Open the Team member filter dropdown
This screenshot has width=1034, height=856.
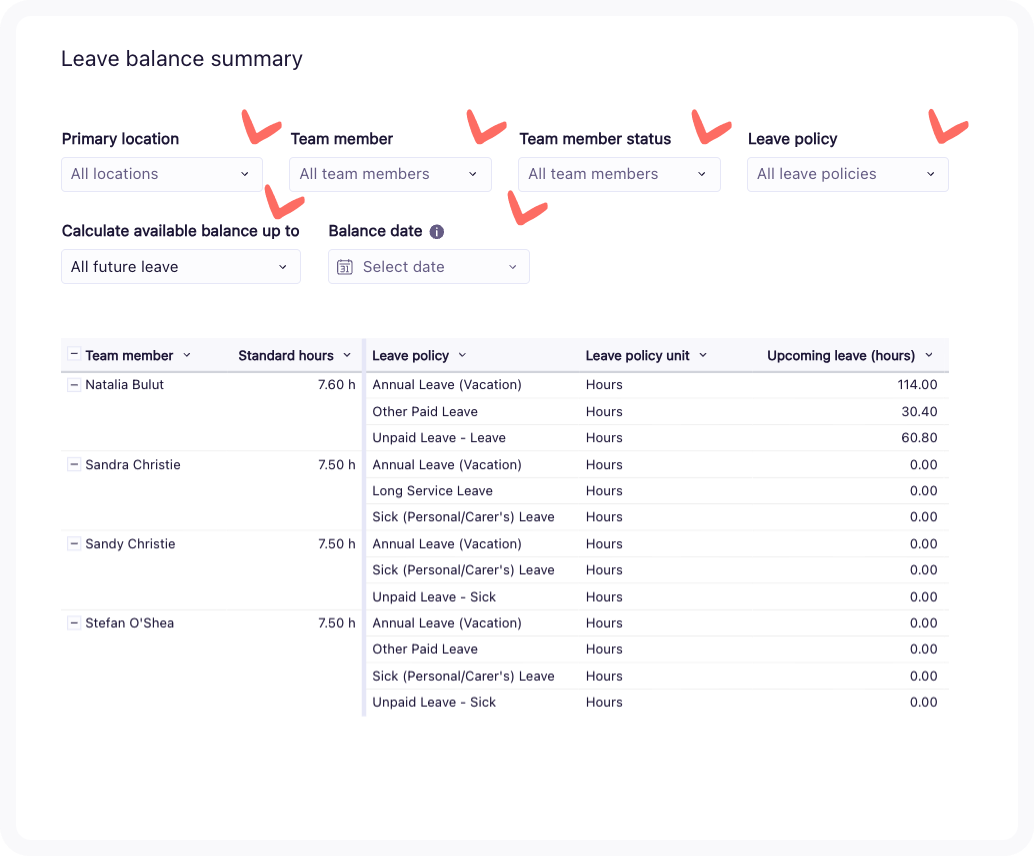tap(390, 174)
